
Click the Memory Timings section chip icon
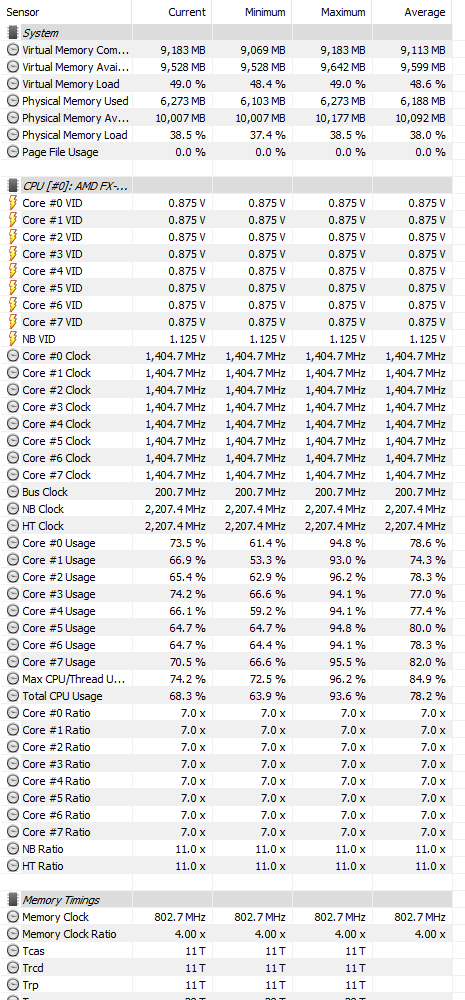point(13,900)
